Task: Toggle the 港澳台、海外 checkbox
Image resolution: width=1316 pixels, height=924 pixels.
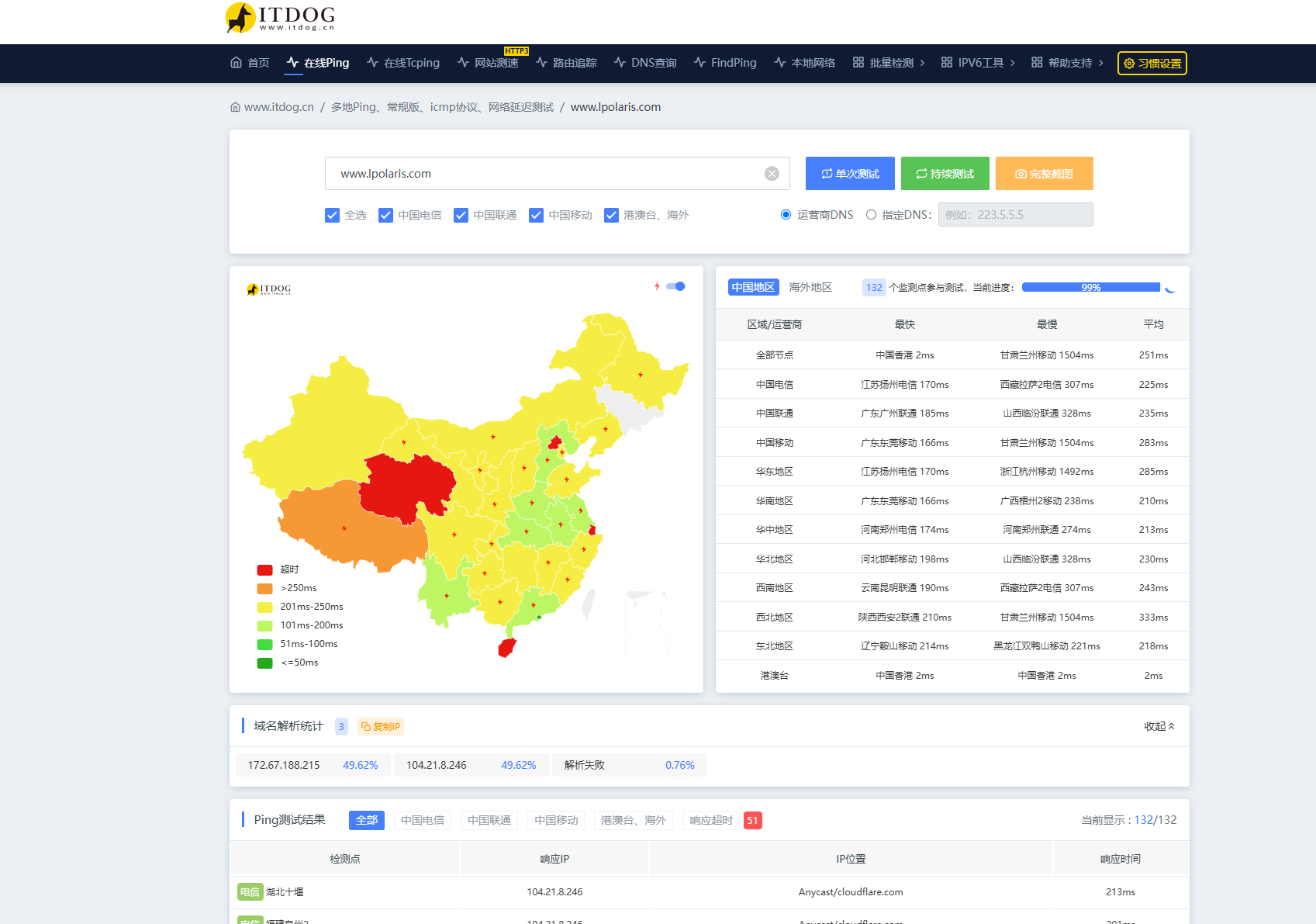Action: coord(611,215)
